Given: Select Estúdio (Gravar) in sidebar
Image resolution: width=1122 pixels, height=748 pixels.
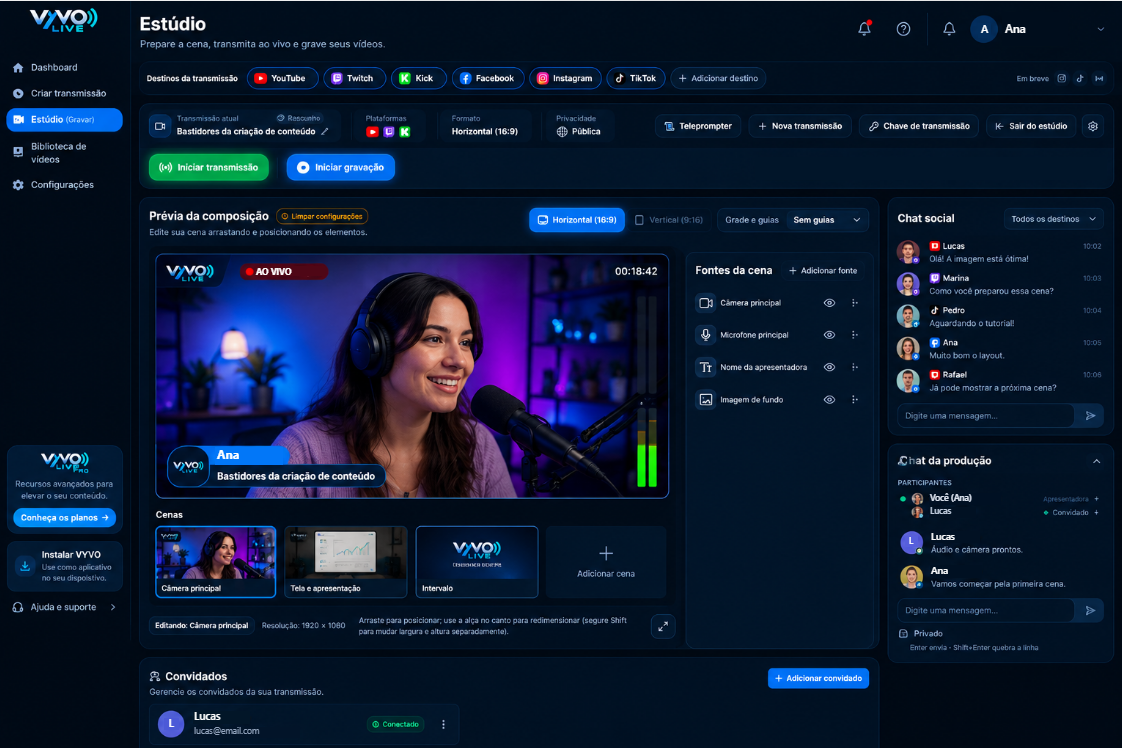Looking at the screenshot, I should [x=64, y=120].
